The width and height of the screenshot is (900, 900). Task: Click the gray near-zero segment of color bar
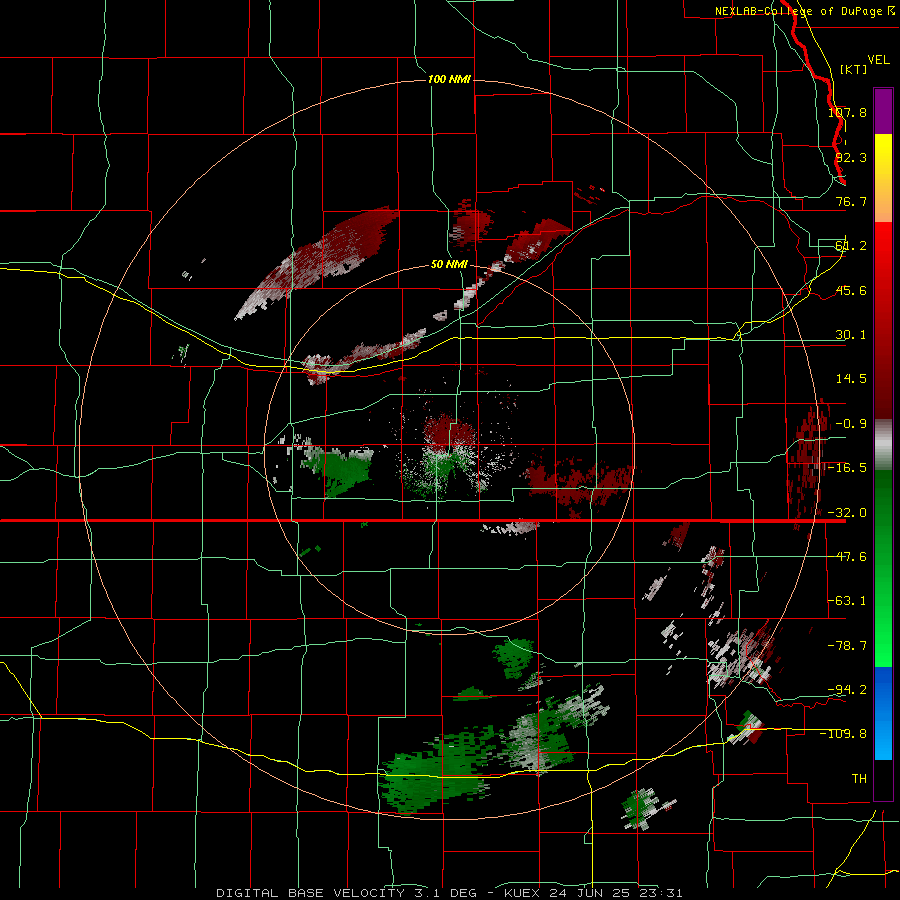(x=883, y=445)
